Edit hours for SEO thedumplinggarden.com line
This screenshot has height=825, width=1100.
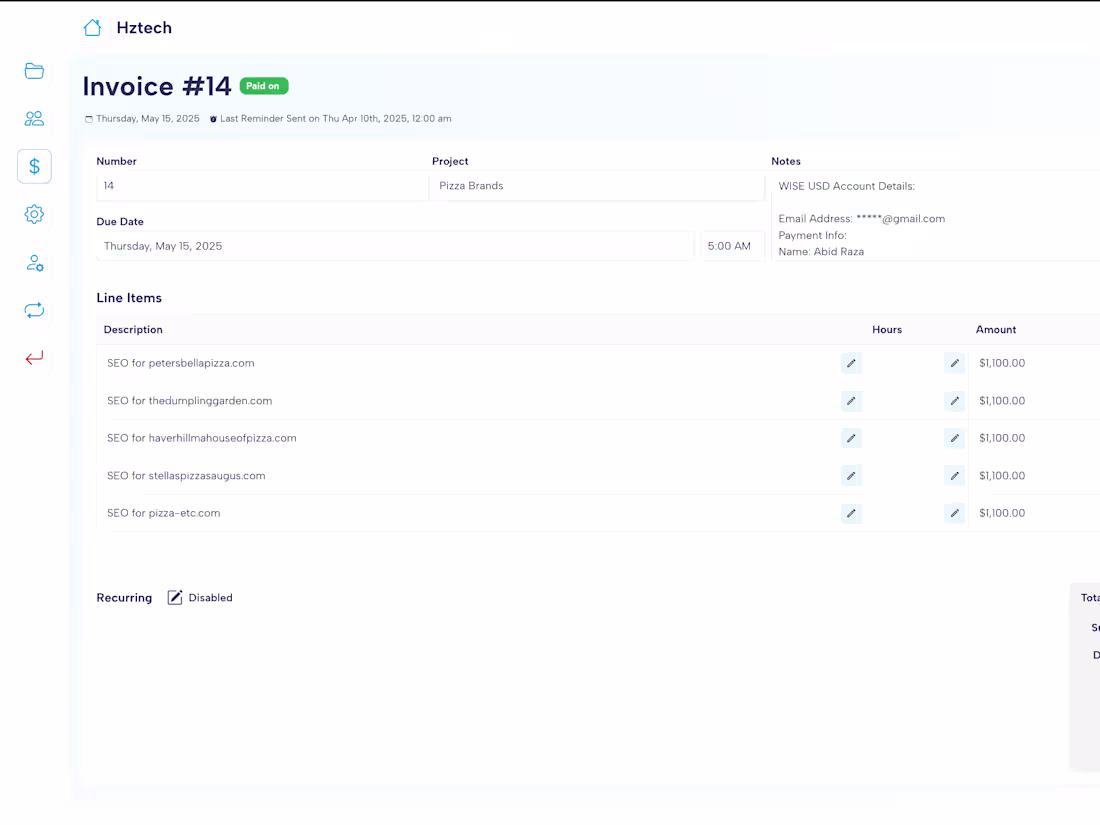(851, 401)
